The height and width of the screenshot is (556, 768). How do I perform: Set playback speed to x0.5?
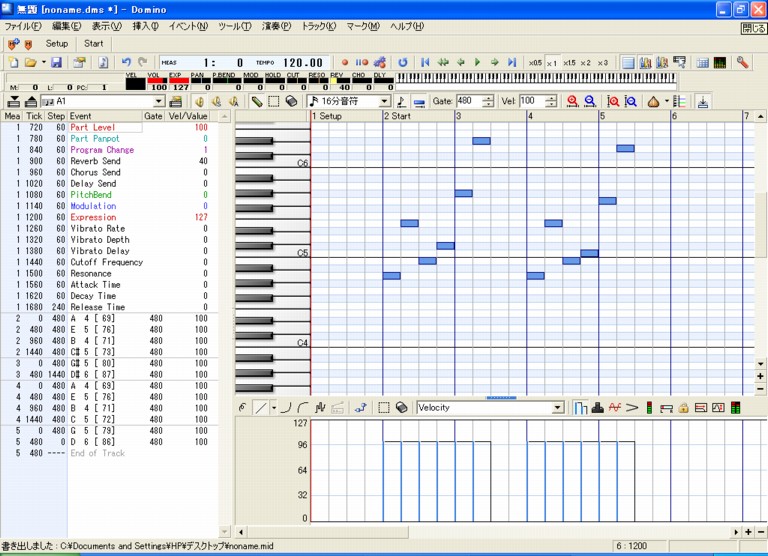[x=535, y=63]
